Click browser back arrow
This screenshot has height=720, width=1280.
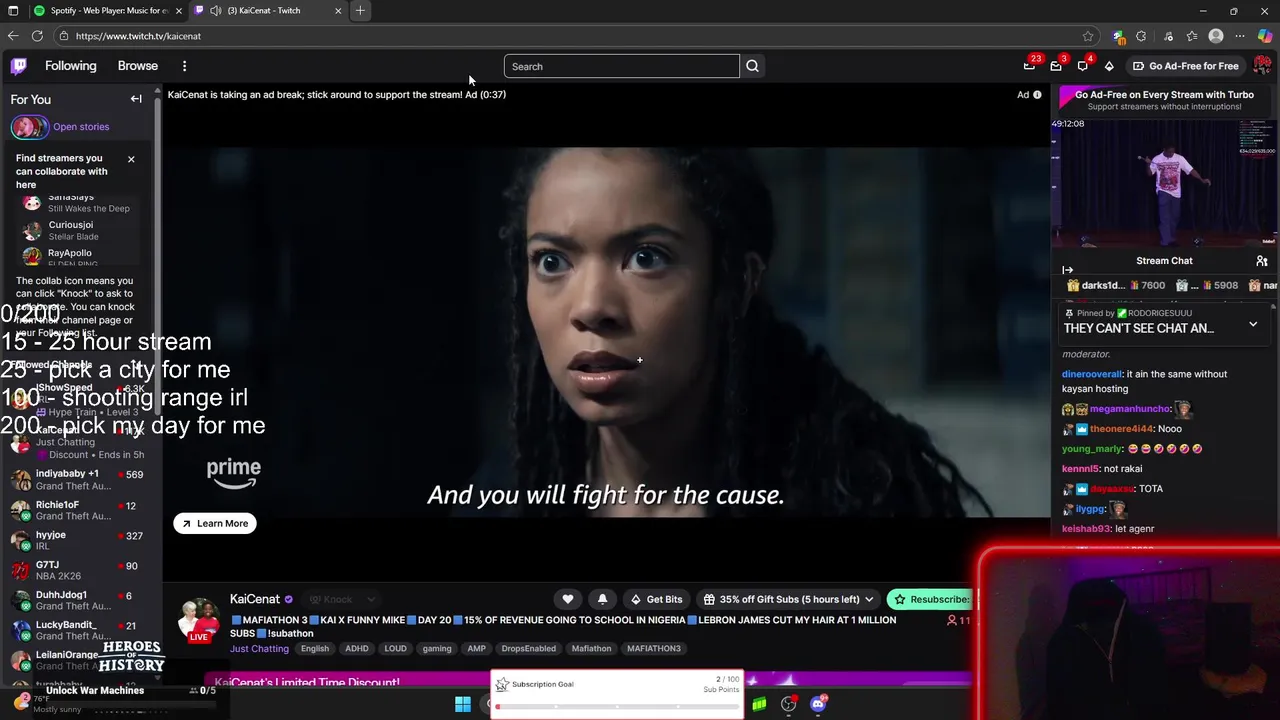(x=13, y=36)
